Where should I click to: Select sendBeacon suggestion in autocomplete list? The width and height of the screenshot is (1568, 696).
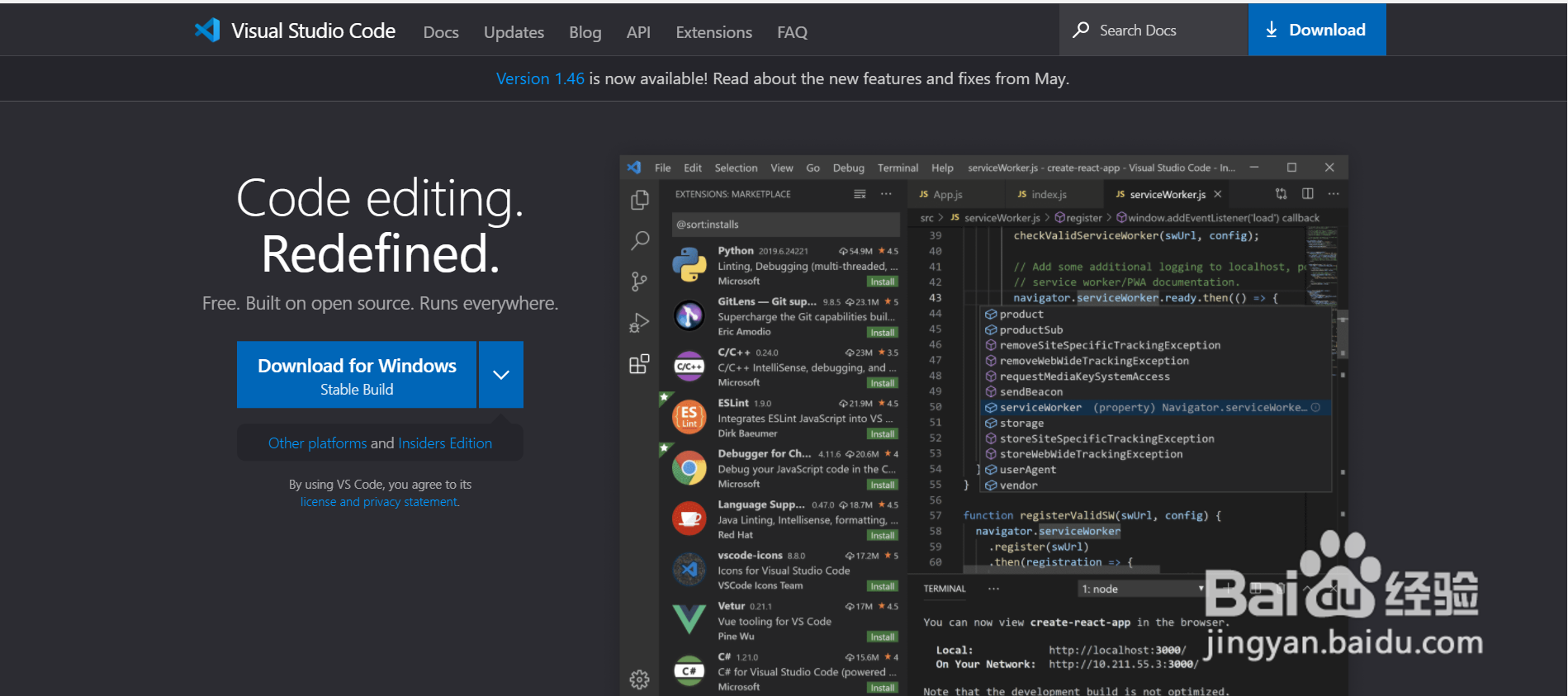click(x=1155, y=392)
